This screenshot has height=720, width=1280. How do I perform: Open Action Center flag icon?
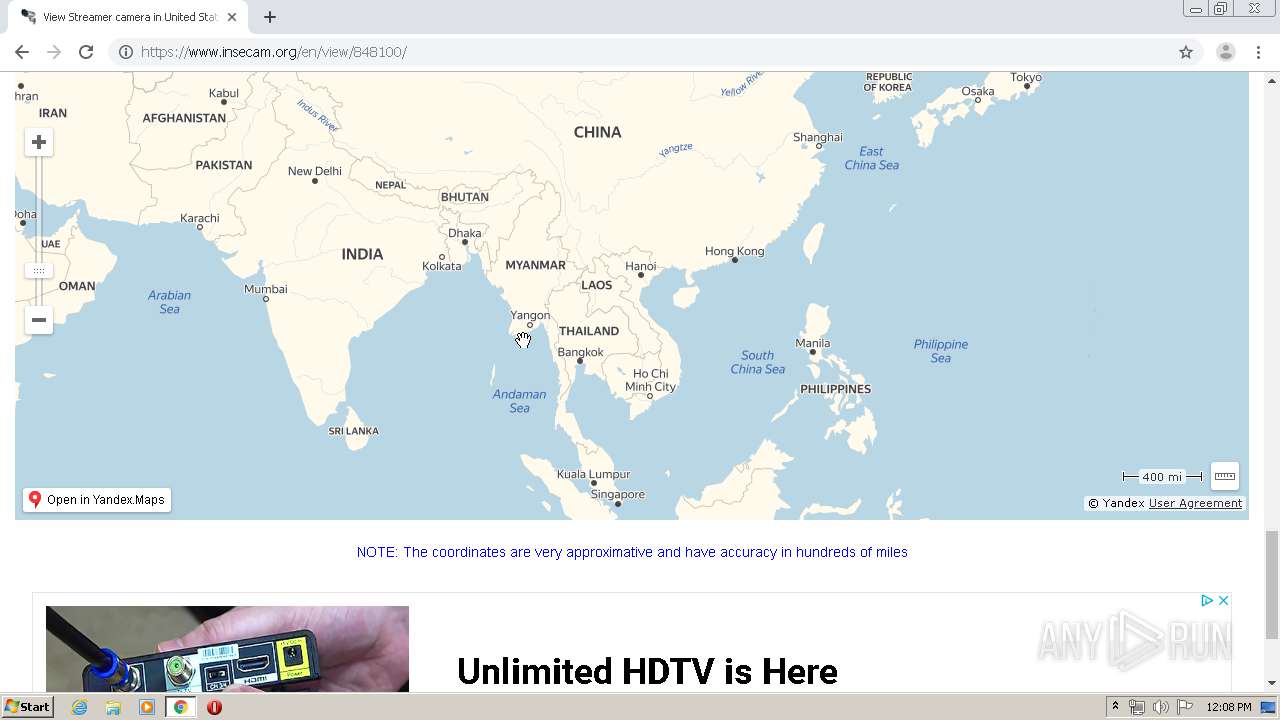pyautogui.click(x=1185, y=707)
